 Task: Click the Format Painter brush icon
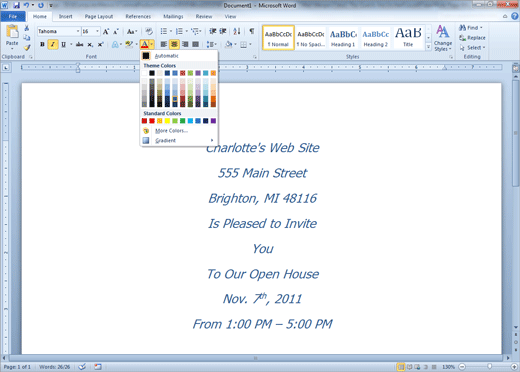[27, 48]
